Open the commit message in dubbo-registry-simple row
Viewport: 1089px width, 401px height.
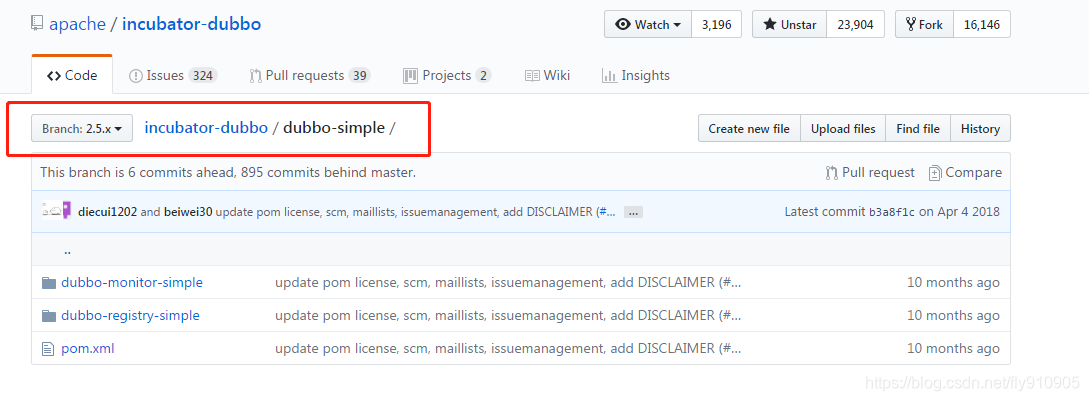(508, 316)
